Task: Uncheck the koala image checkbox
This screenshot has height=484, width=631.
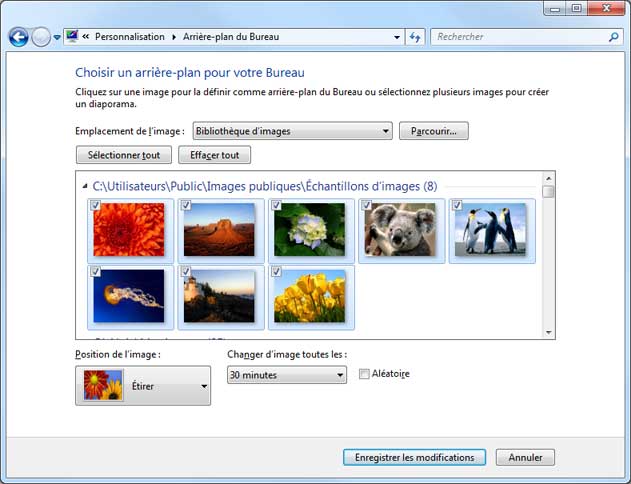Action: 366,205
